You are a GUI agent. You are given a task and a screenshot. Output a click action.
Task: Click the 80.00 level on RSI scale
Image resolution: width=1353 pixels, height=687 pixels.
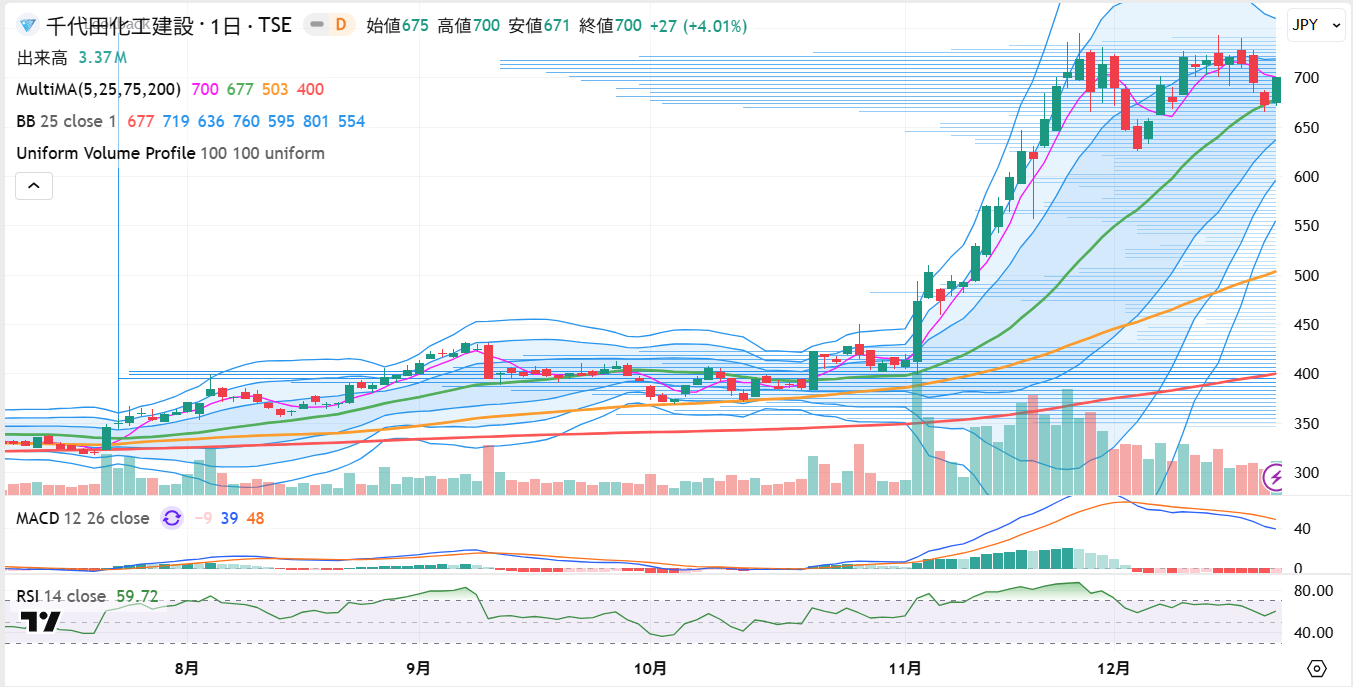1312,591
